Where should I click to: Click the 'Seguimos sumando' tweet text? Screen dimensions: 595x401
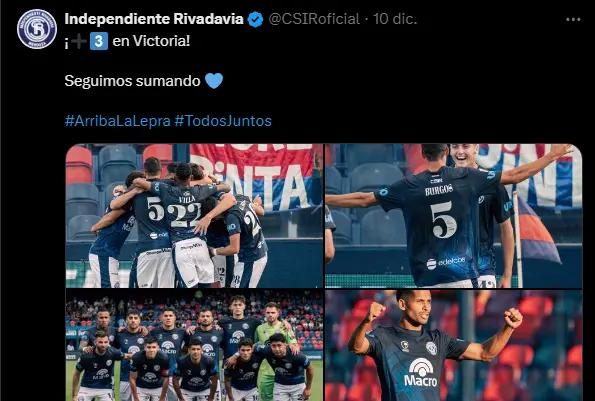pyautogui.click(x=132, y=81)
